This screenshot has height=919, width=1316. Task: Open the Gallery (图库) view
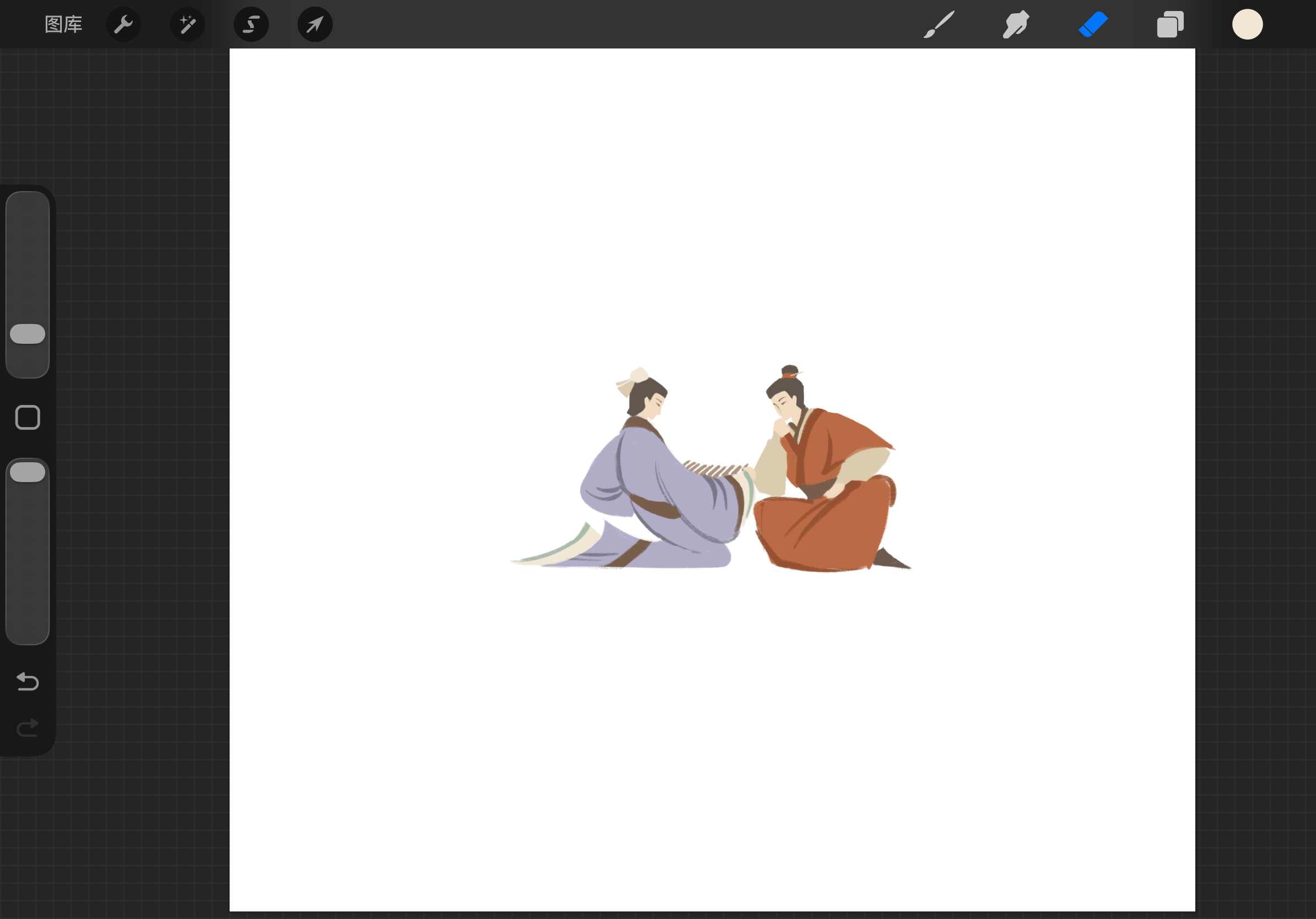(63, 25)
